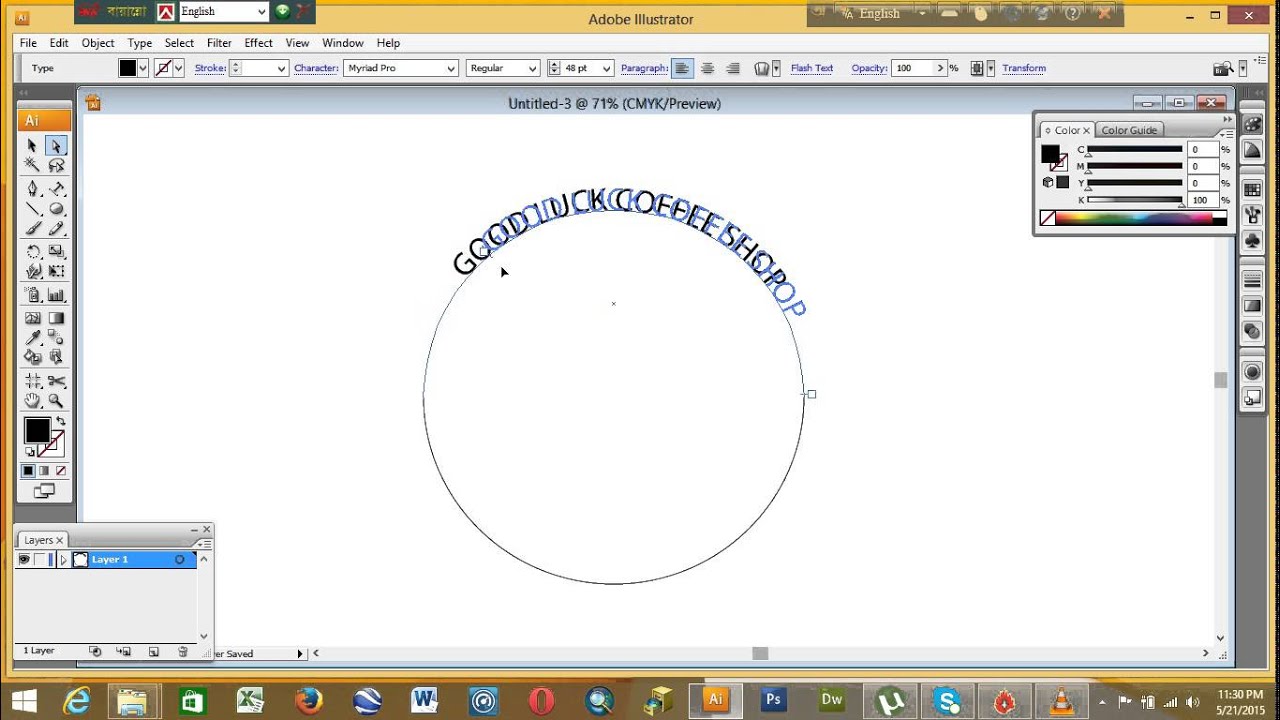Create new layer in Layers panel

pyautogui.click(x=153, y=651)
